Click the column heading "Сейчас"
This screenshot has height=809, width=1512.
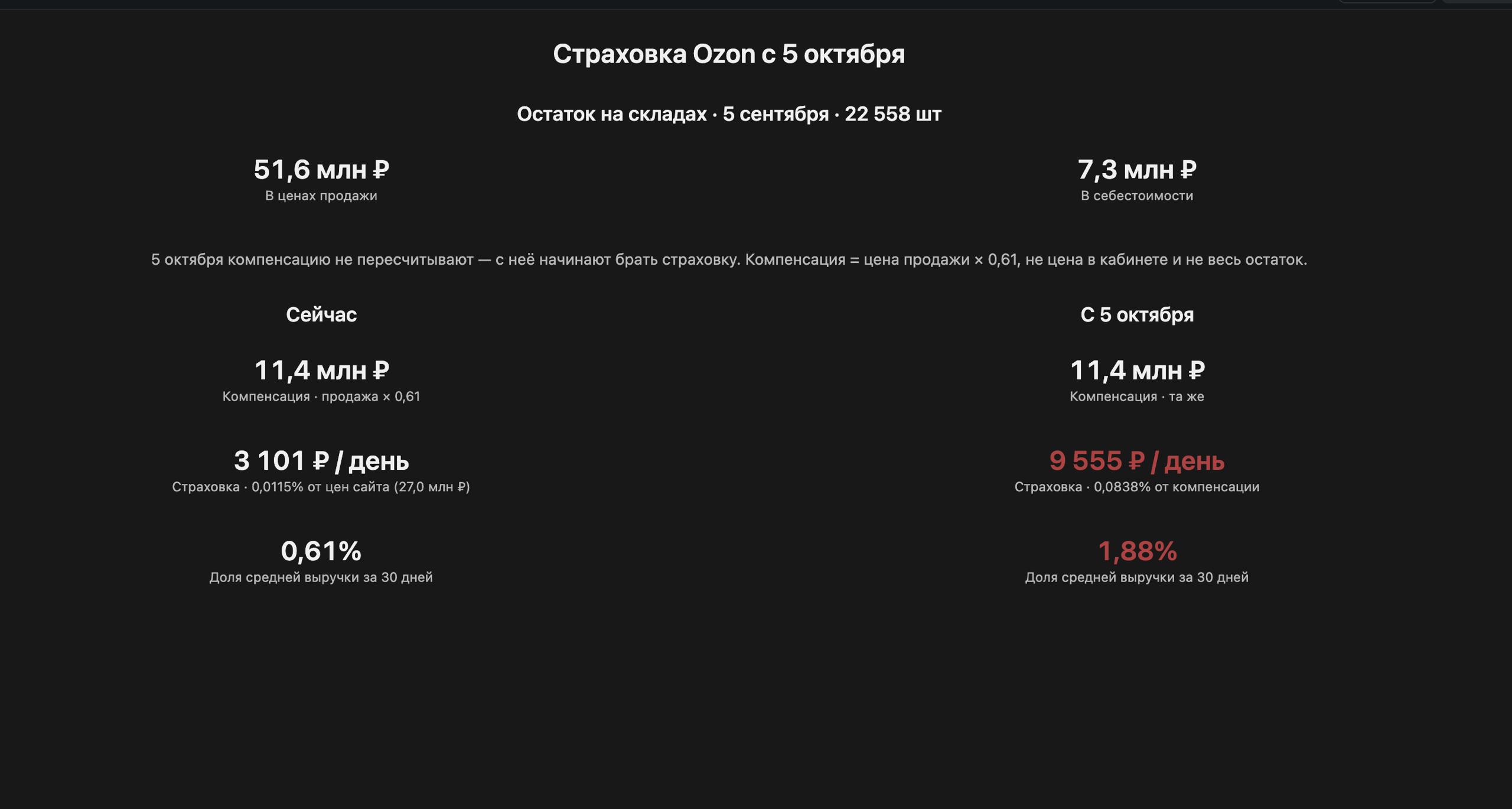(x=321, y=314)
